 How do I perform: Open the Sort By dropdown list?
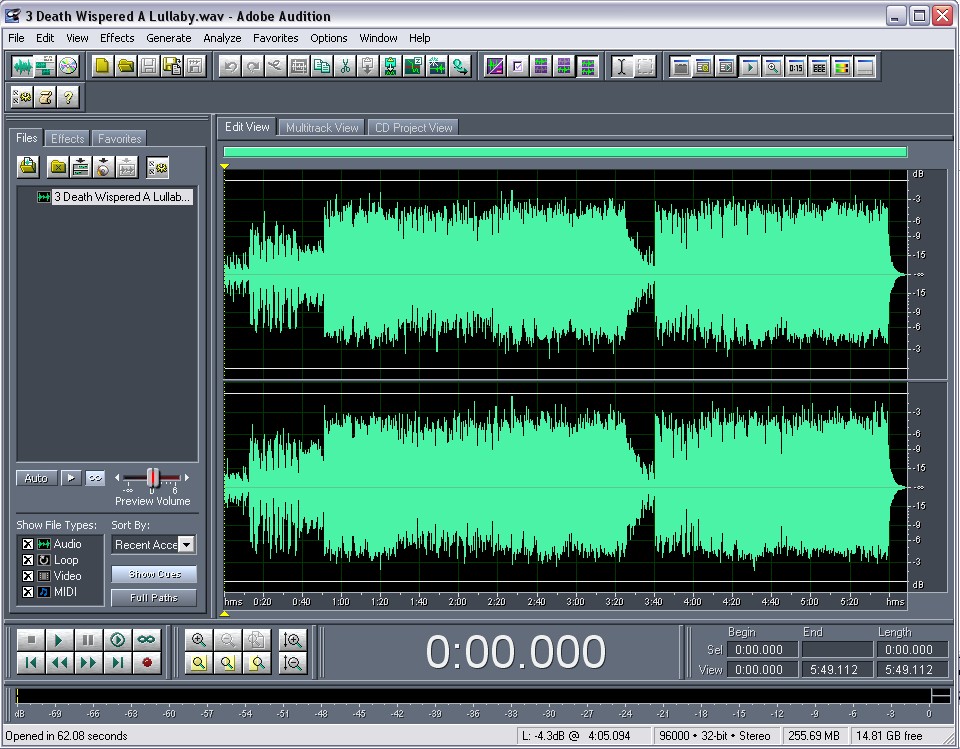click(x=186, y=545)
